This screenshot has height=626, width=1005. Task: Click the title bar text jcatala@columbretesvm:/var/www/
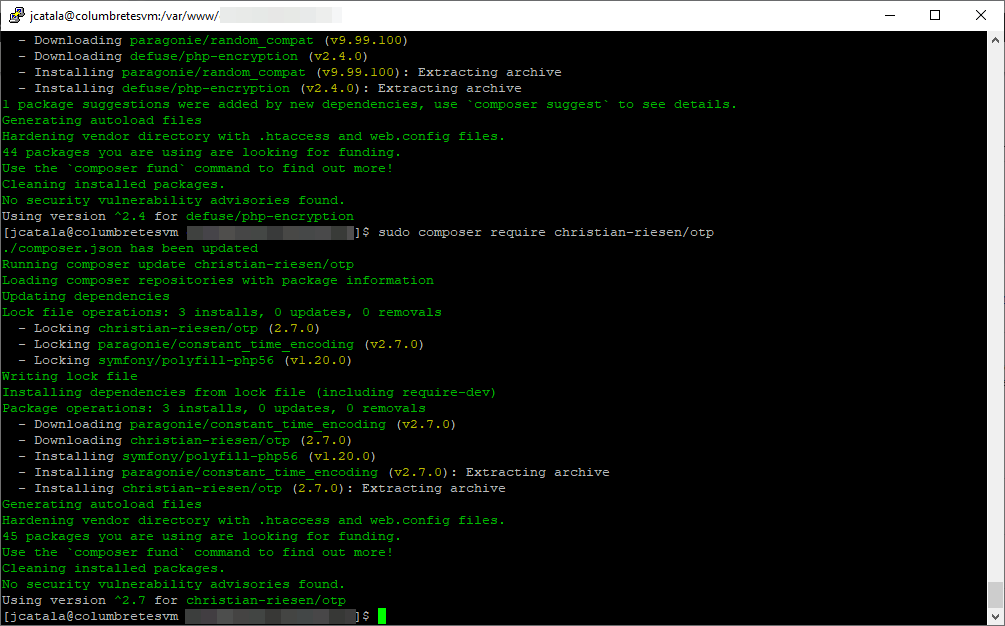[x=124, y=16]
